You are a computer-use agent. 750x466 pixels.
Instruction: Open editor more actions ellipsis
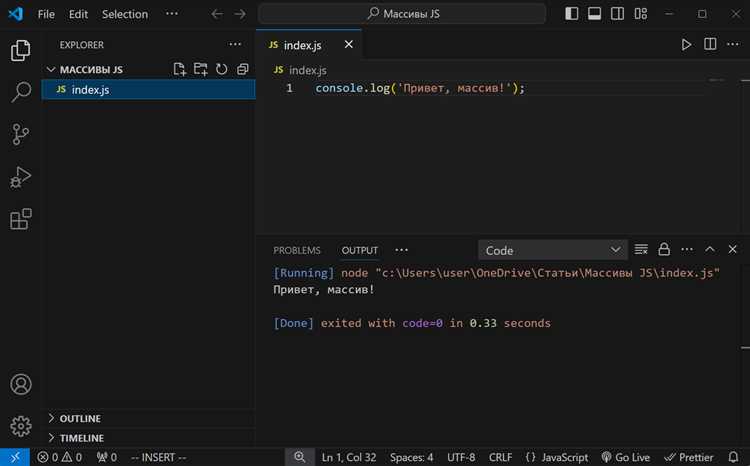coord(733,44)
